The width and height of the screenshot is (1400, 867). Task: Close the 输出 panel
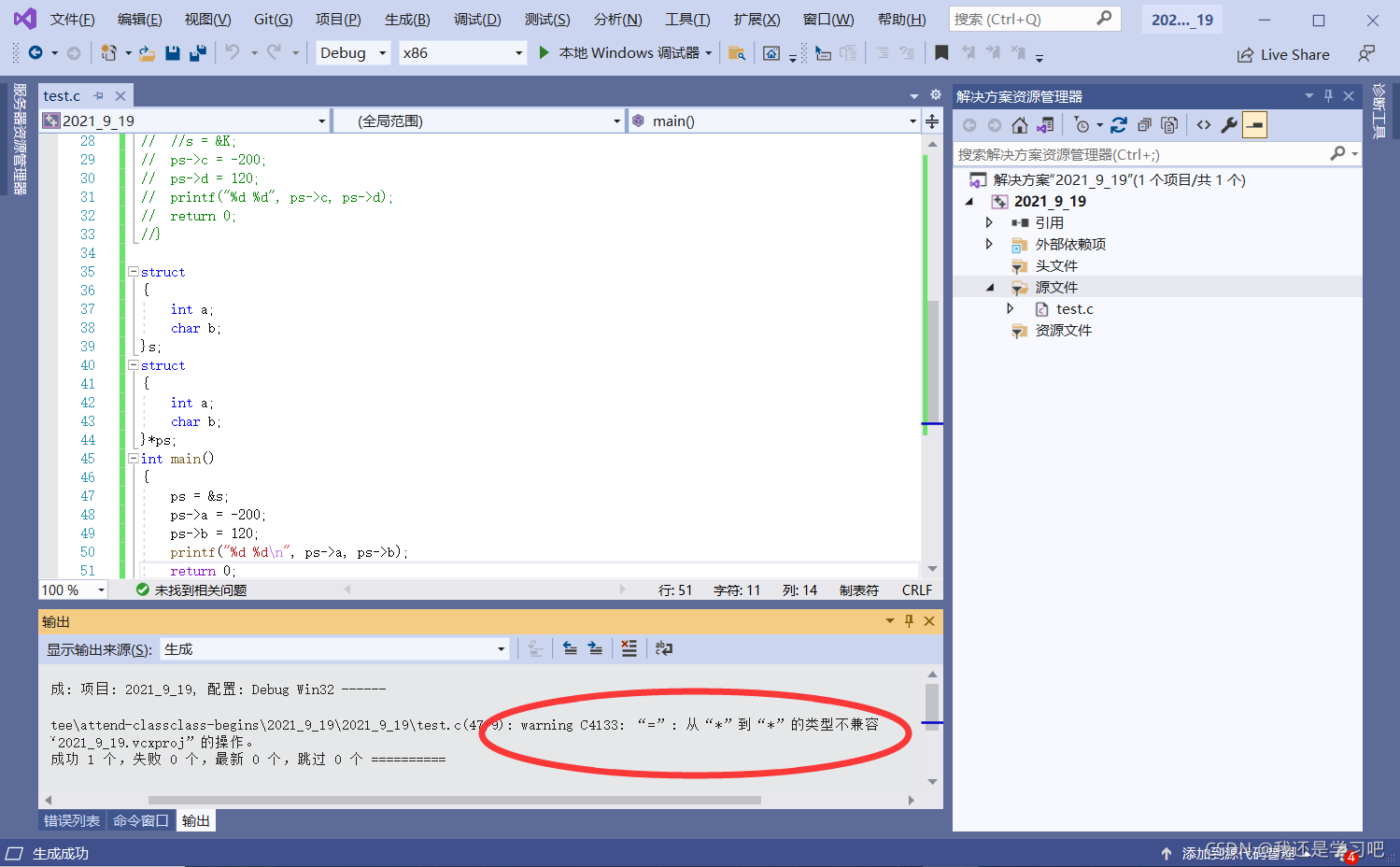(x=929, y=621)
